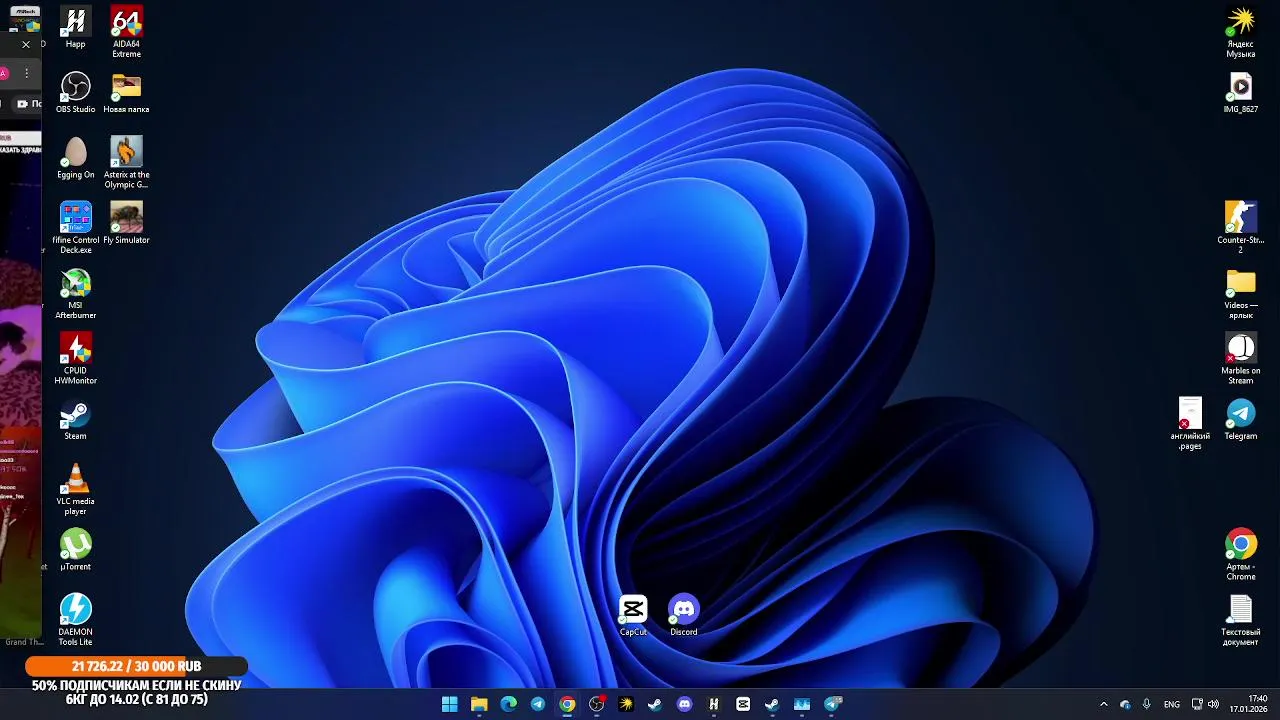Image resolution: width=1280 pixels, height=720 pixels.
Task: Select the CPUID HWMonitor shortcut
Action: [76, 358]
